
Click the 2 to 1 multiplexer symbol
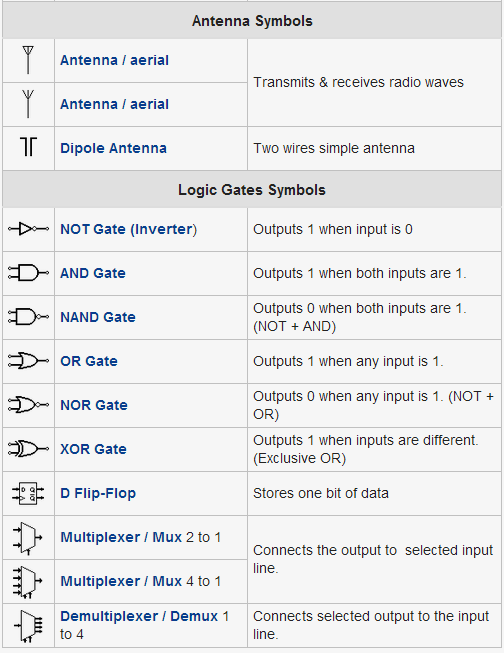pyautogui.click(x=28, y=538)
